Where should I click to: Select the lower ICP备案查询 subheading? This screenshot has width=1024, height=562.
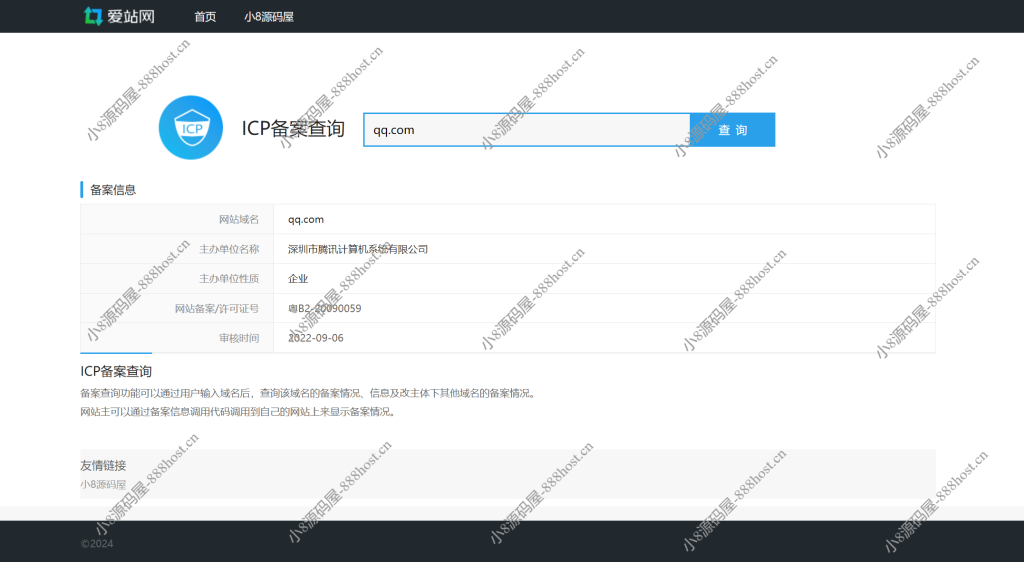pyautogui.click(x=116, y=371)
